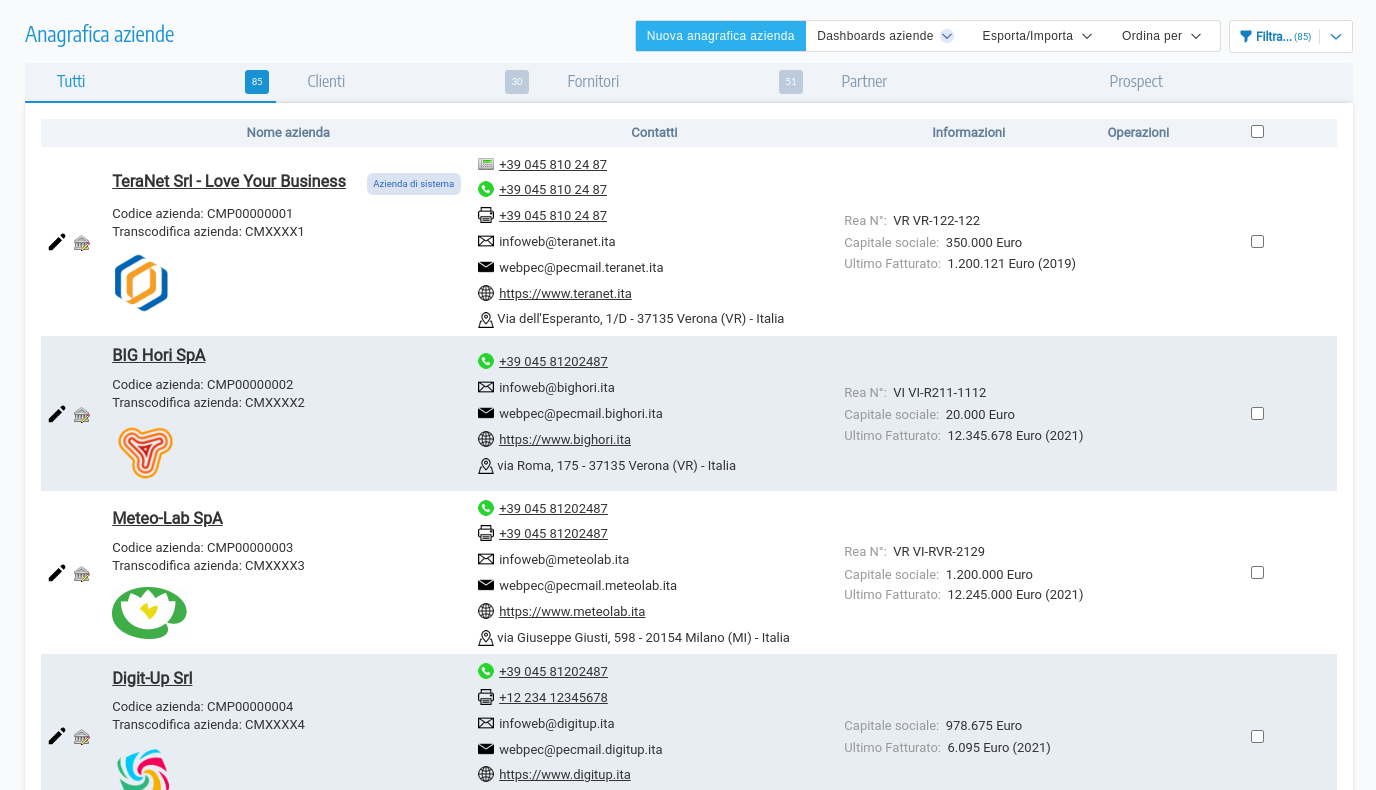Click the map pin icon for TeraNet's Verona address
The width and height of the screenshot is (1376, 790).
point(486,318)
